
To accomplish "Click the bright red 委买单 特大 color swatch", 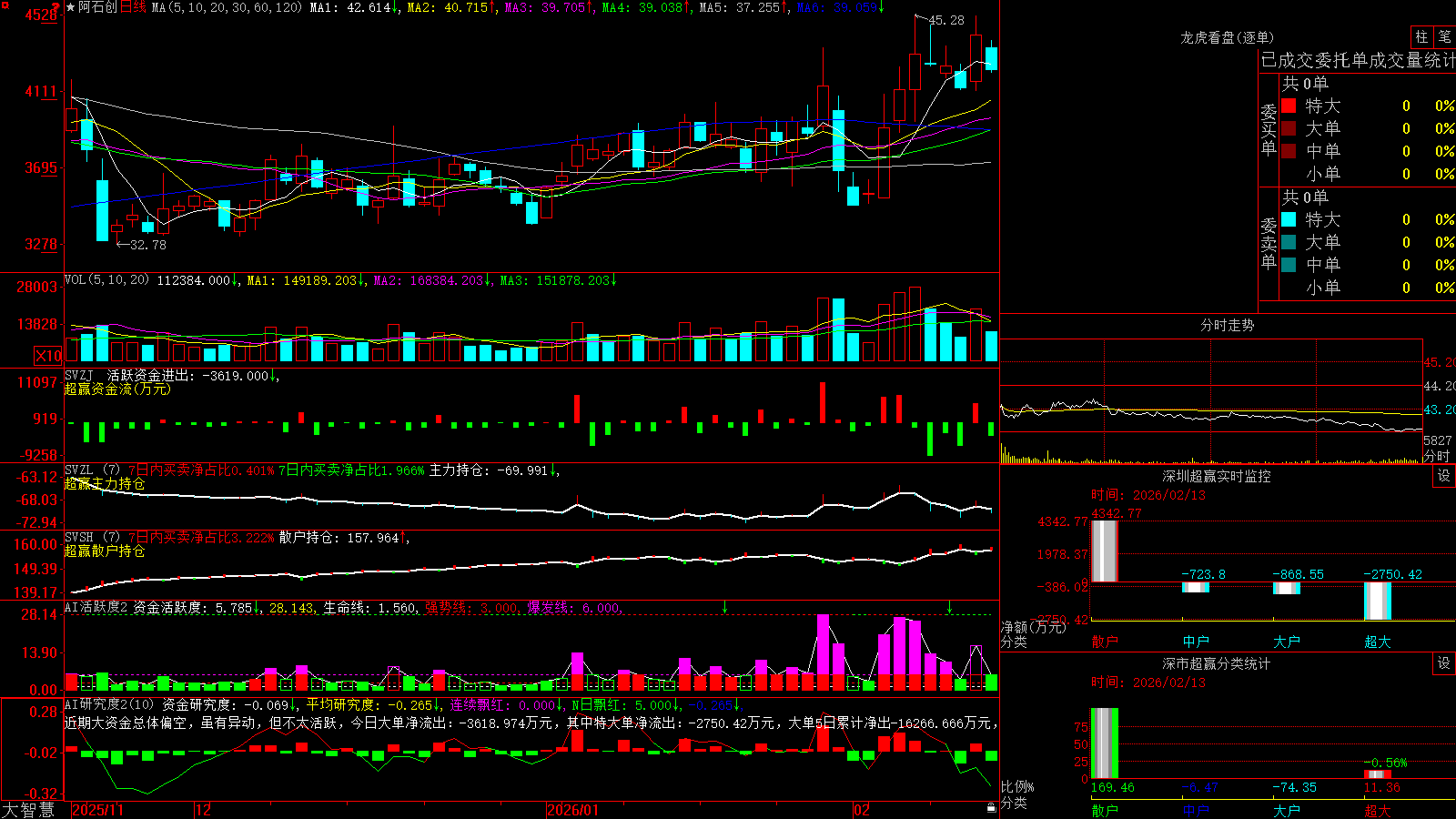I will (x=1289, y=106).
